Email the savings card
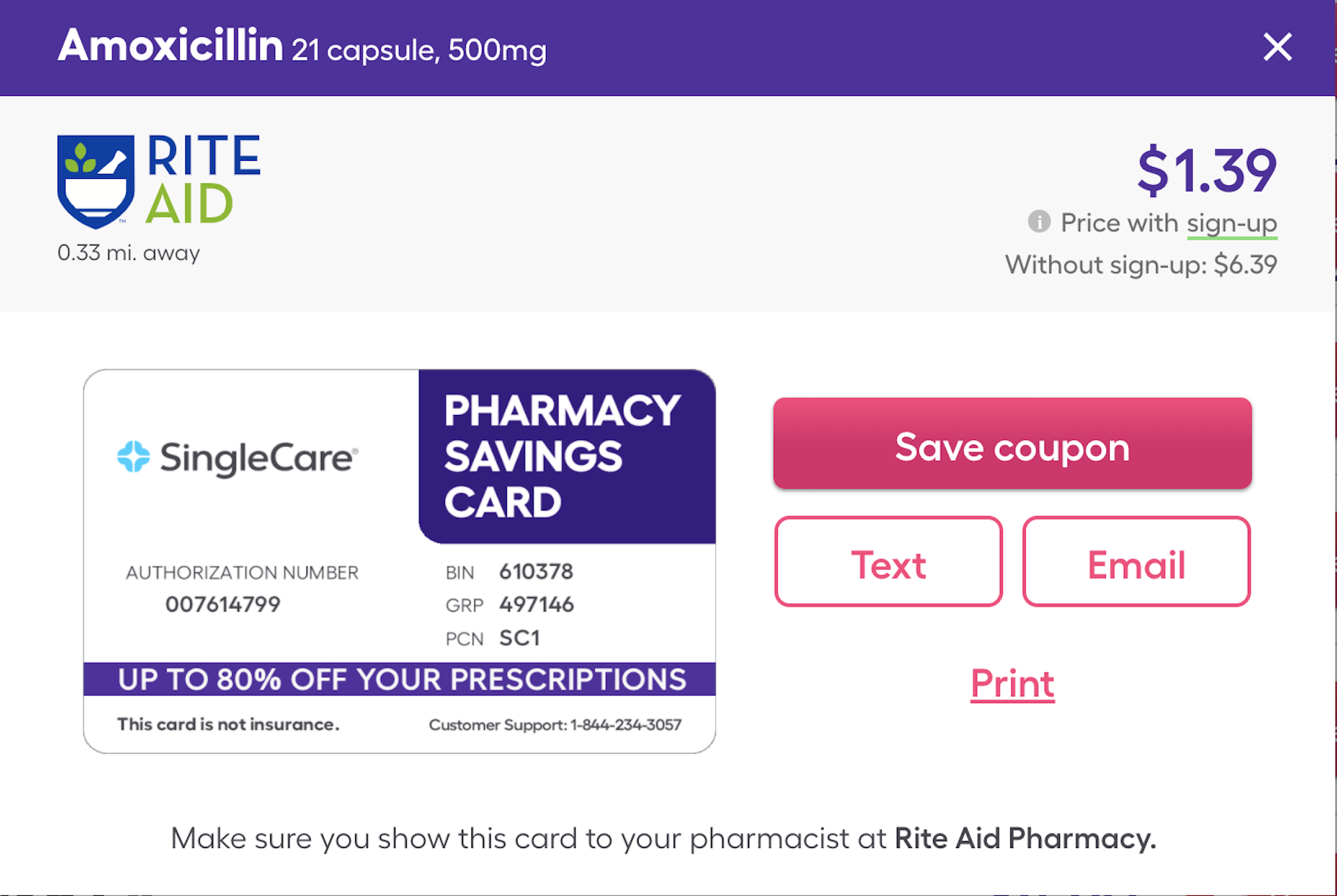Screen dimensions: 1337x896 1136,563
